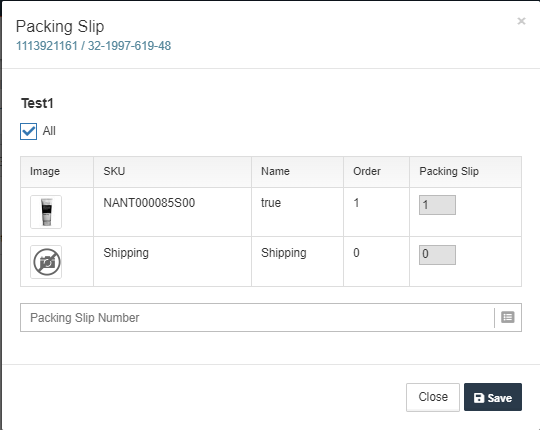This screenshot has height=430, width=540.
Task: Click the list icon beside Packing Slip Number
Action: [x=508, y=317]
